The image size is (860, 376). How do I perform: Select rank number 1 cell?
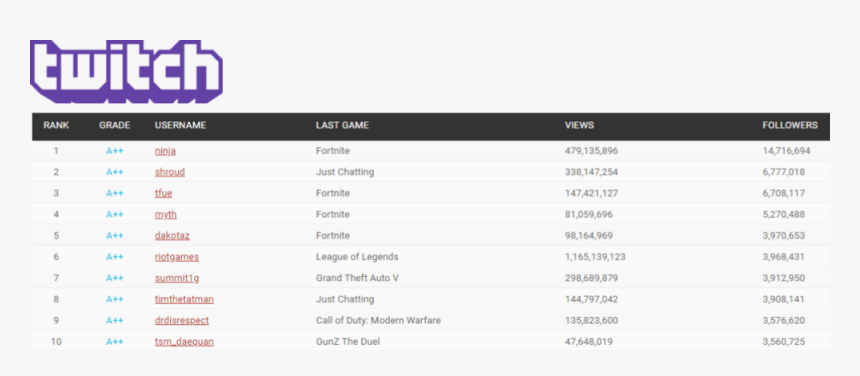click(x=56, y=151)
